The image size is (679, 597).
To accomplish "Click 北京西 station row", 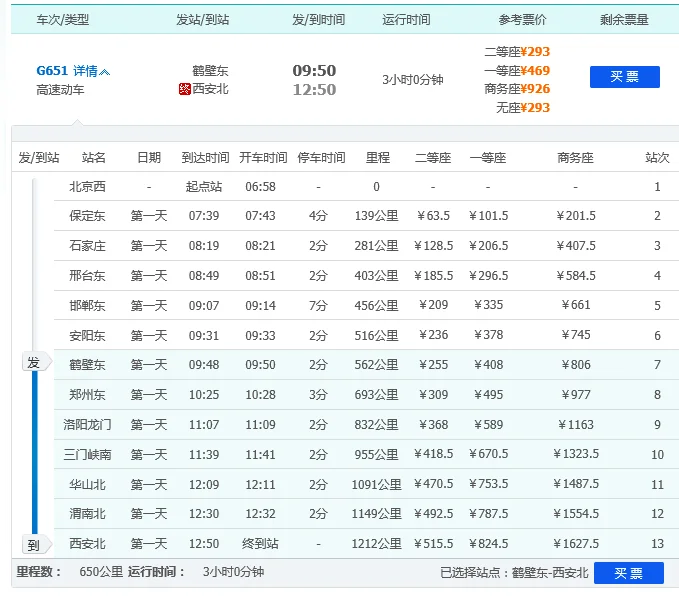I will click(366, 187).
